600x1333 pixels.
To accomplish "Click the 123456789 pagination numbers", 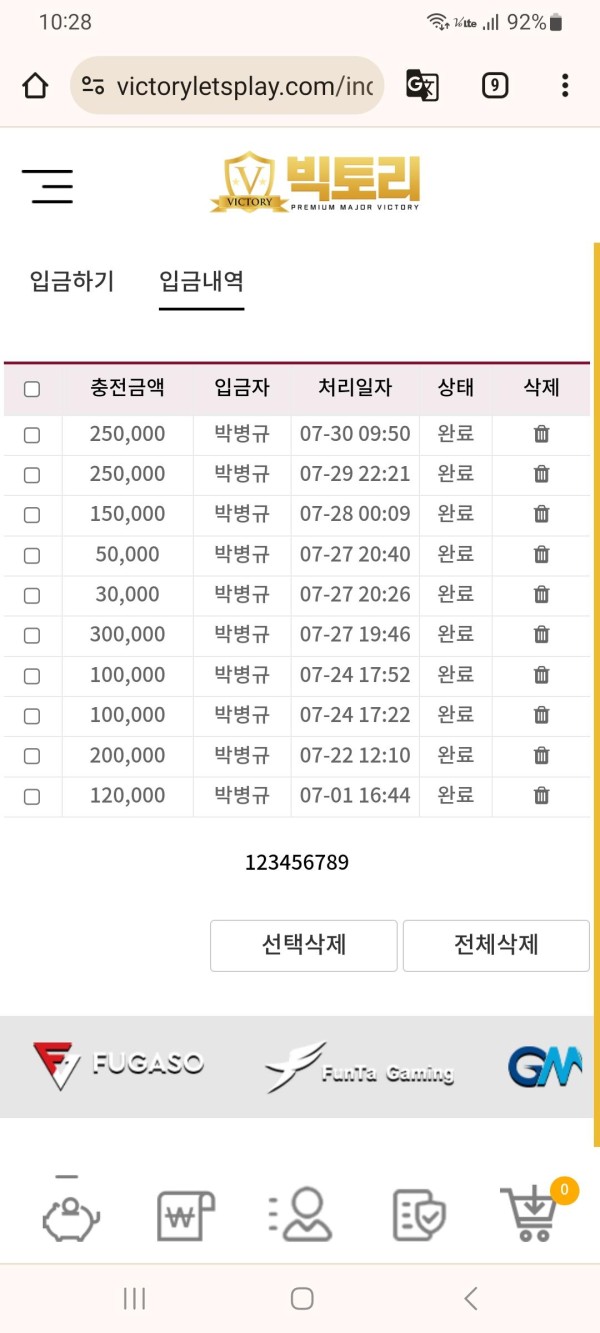I will (297, 862).
